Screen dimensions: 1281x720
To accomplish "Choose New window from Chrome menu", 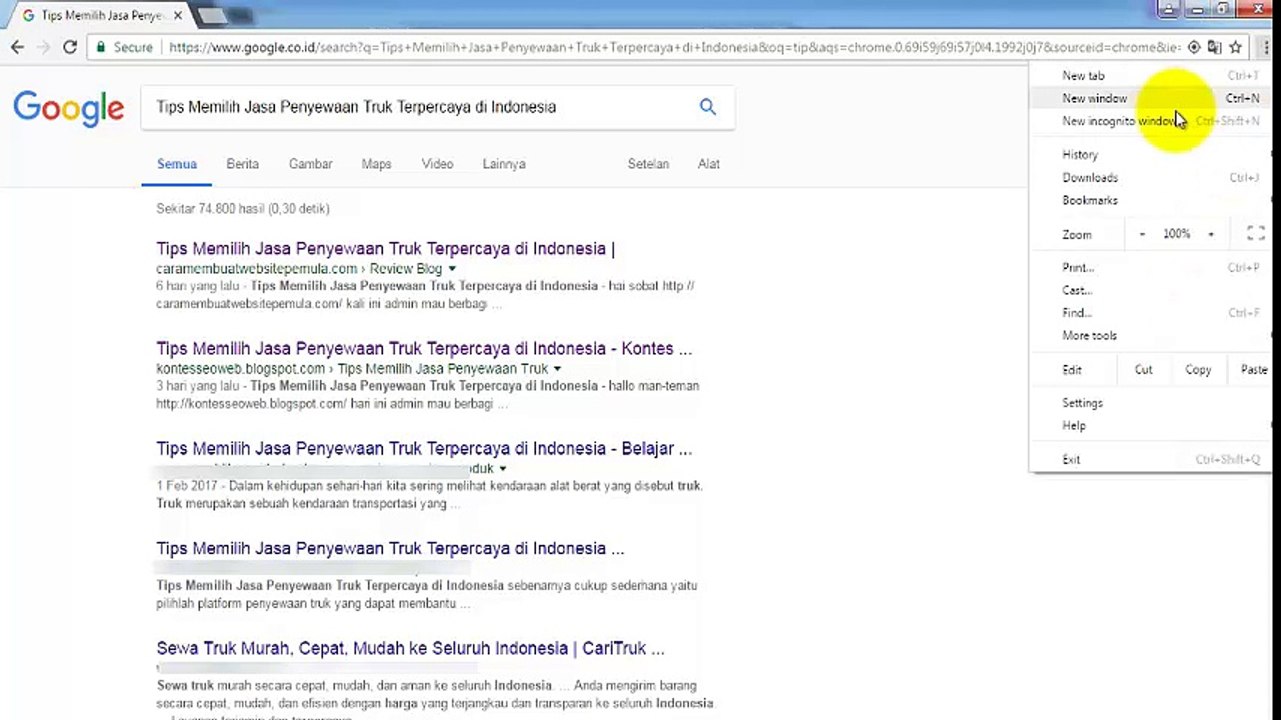I will (1150, 98).
